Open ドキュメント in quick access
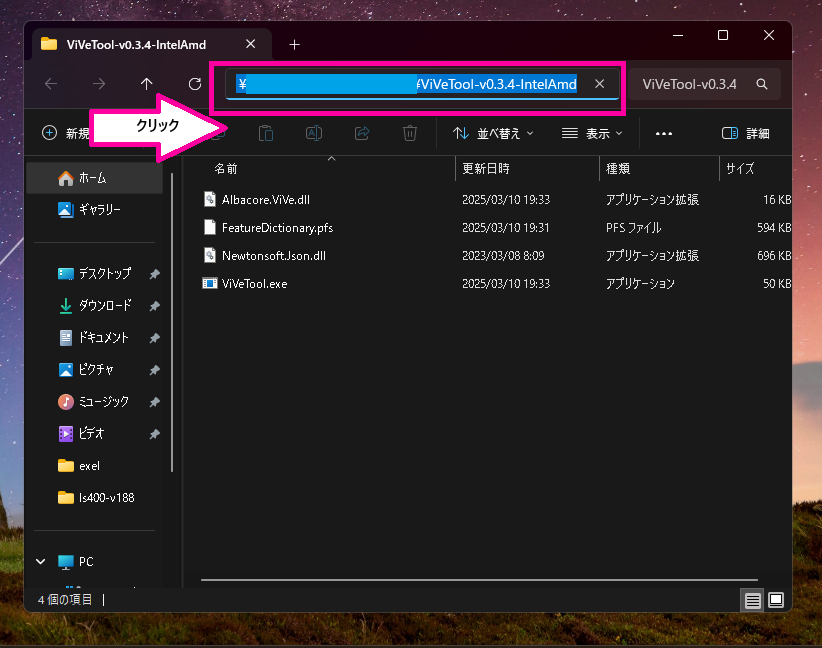Viewport: 822px width, 648px height. coord(93,338)
